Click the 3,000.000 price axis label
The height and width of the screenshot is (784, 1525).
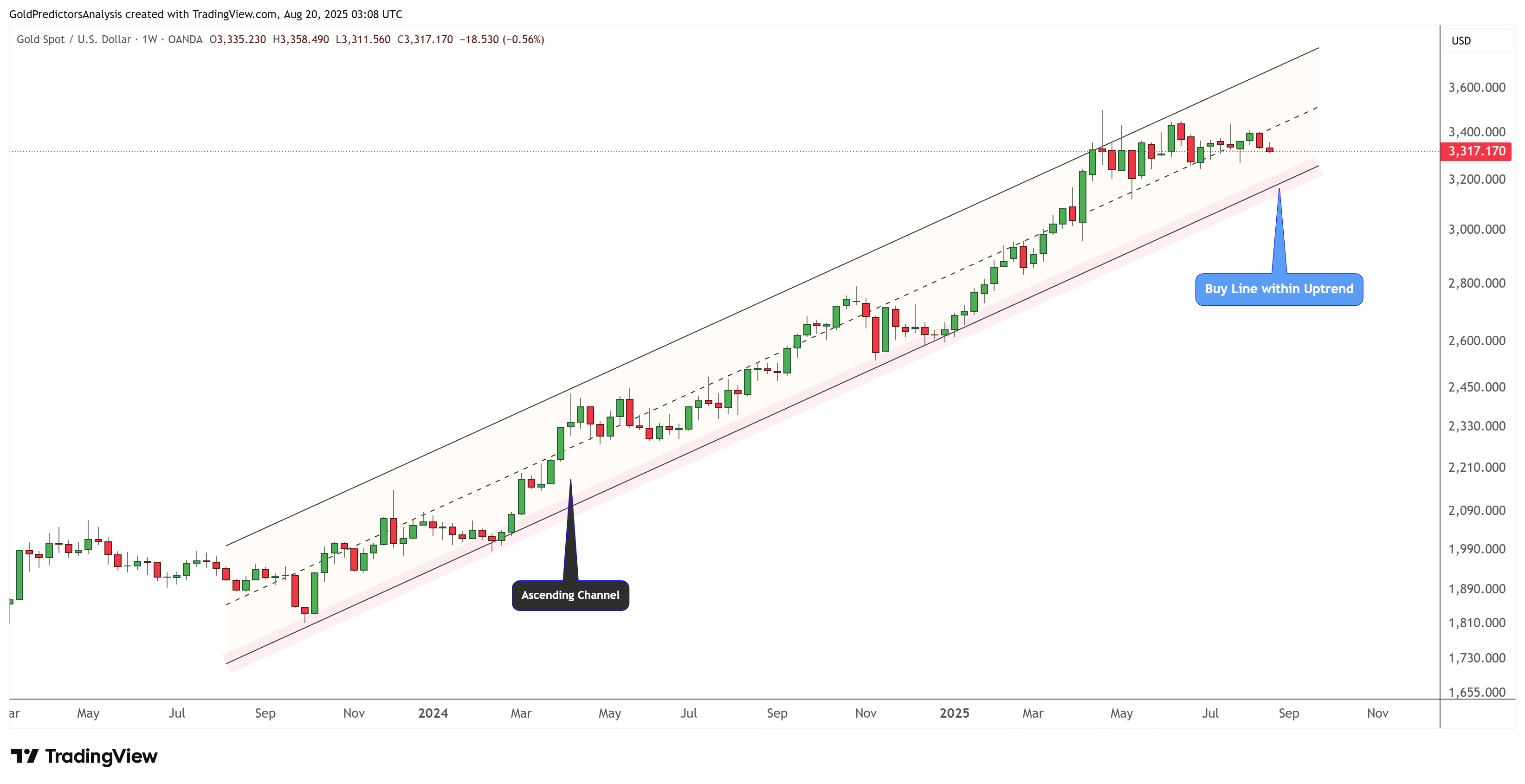coord(1476,230)
